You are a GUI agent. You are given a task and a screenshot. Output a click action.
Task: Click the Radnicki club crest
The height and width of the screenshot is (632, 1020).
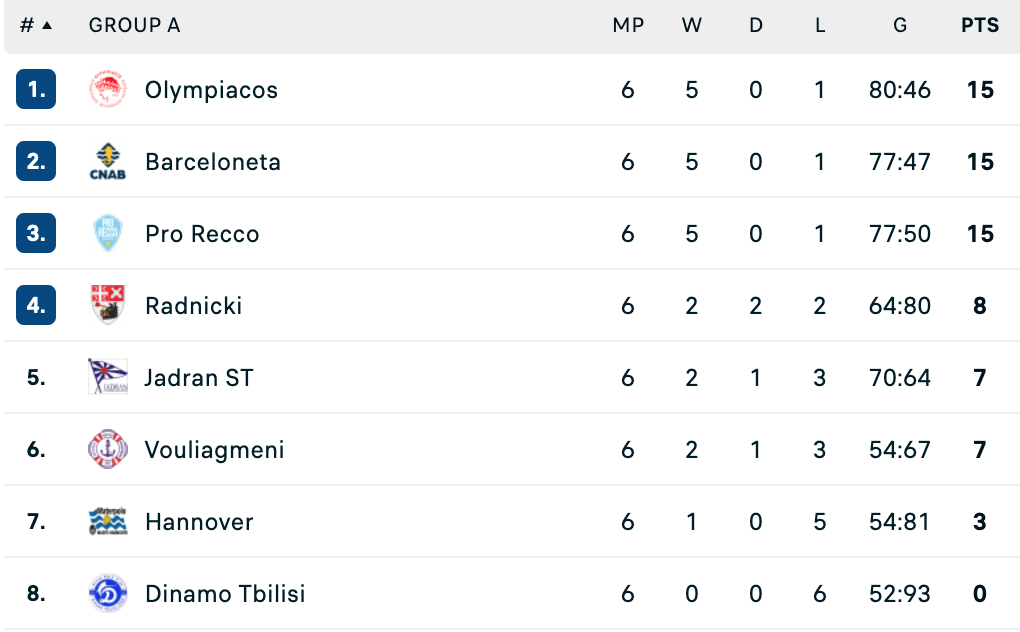(x=107, y=306)
